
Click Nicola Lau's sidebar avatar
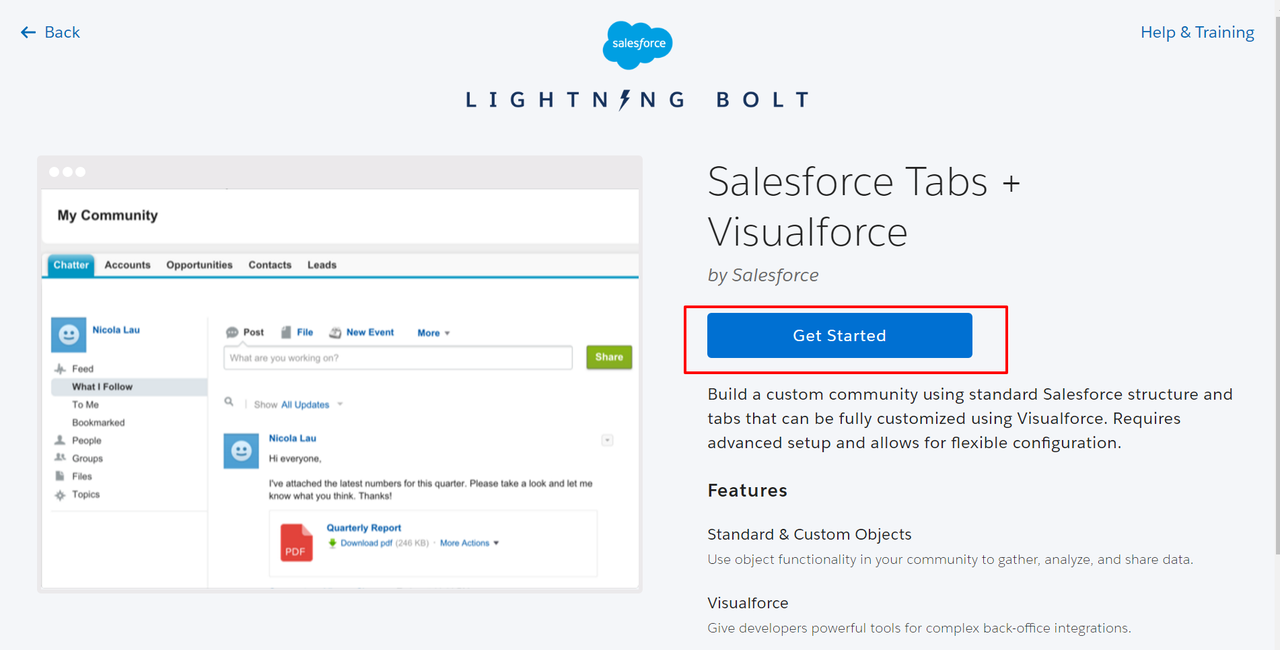69,335
